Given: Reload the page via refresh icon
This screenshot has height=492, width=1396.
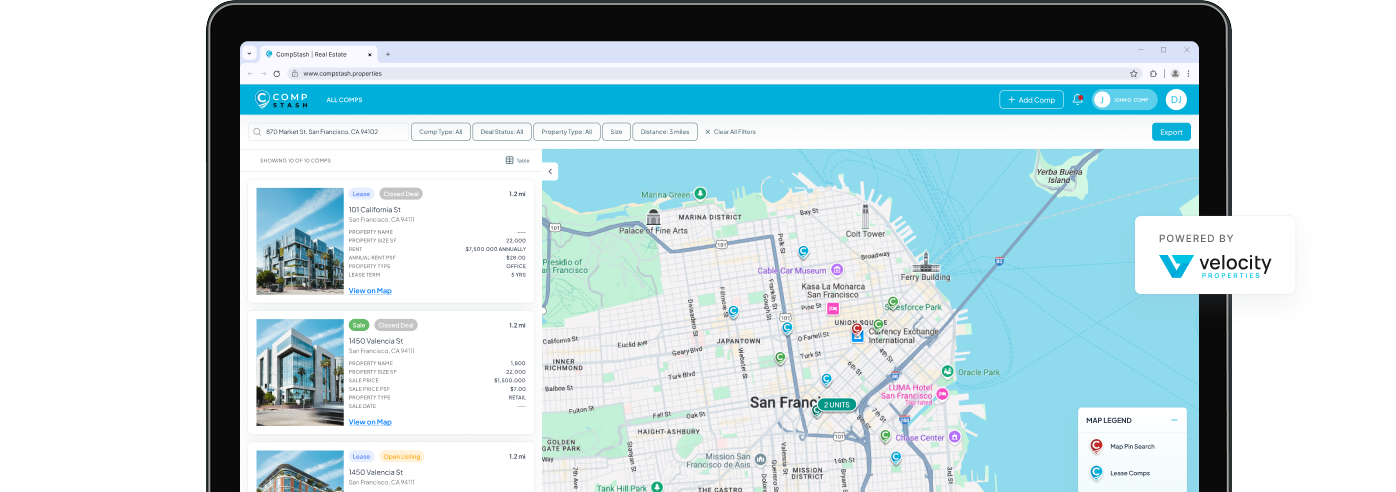Looking at the screenshot, I should click(x=277, y=73).
